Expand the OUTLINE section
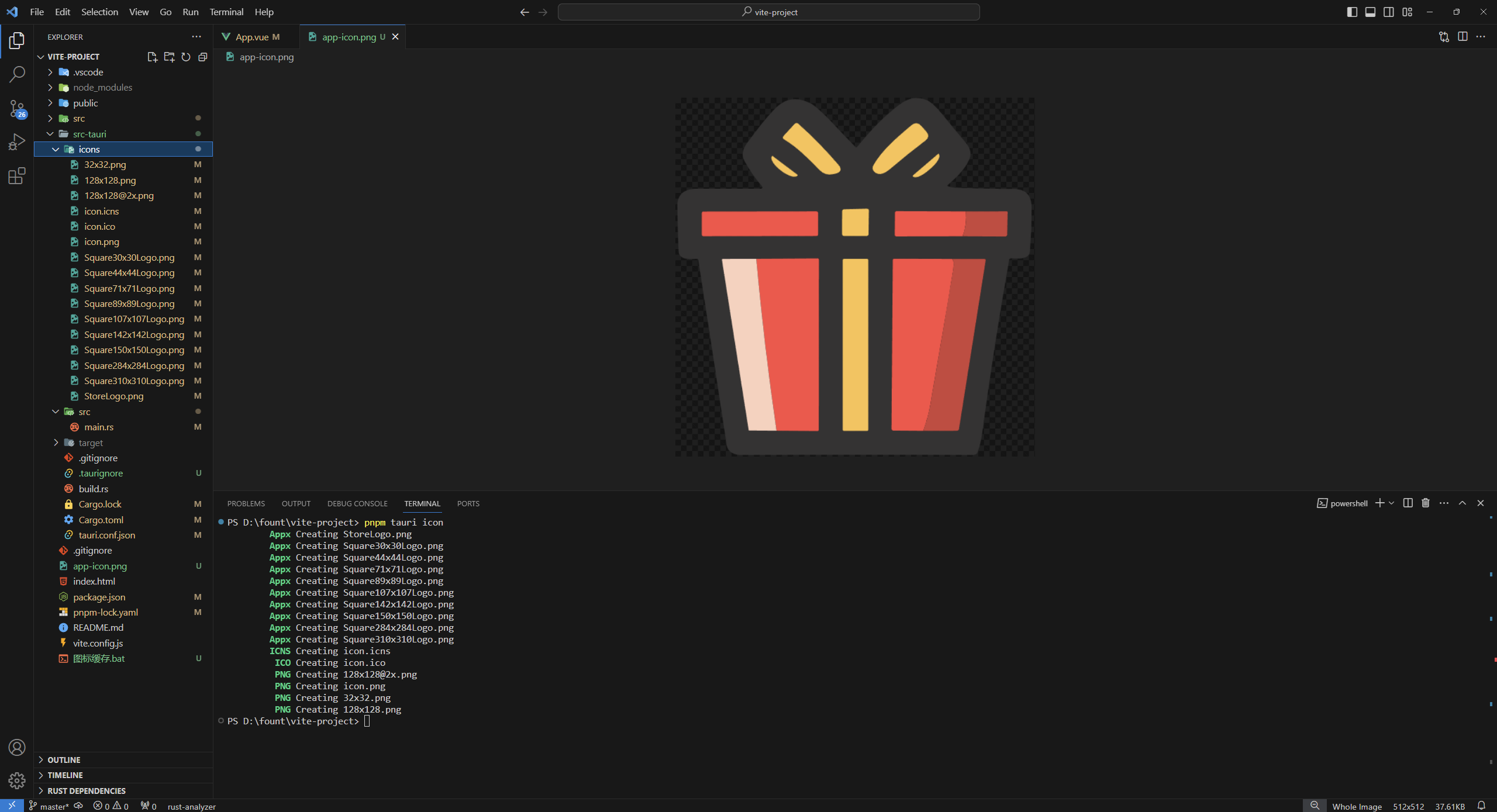1497x812 pixels. (x=123, y=759)
